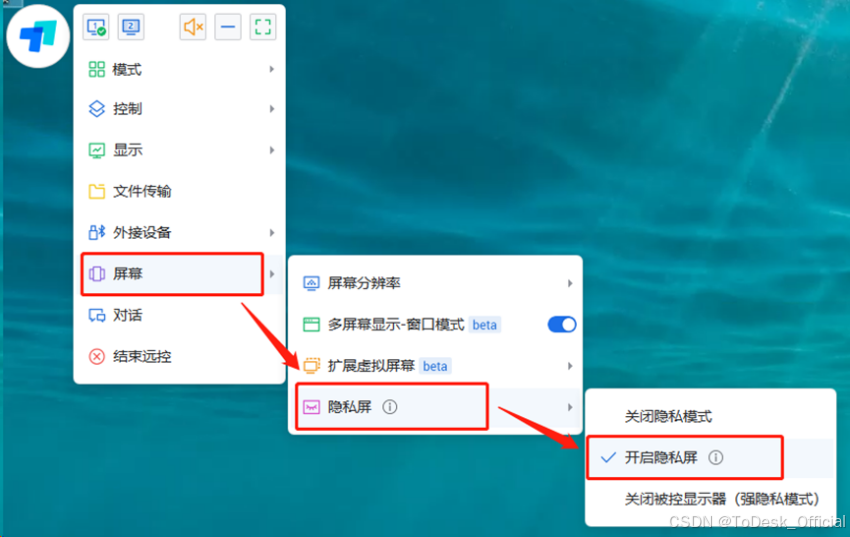850x537 pixels.
Task: Expand the 控制 submenu arrow
Action: 272,109
